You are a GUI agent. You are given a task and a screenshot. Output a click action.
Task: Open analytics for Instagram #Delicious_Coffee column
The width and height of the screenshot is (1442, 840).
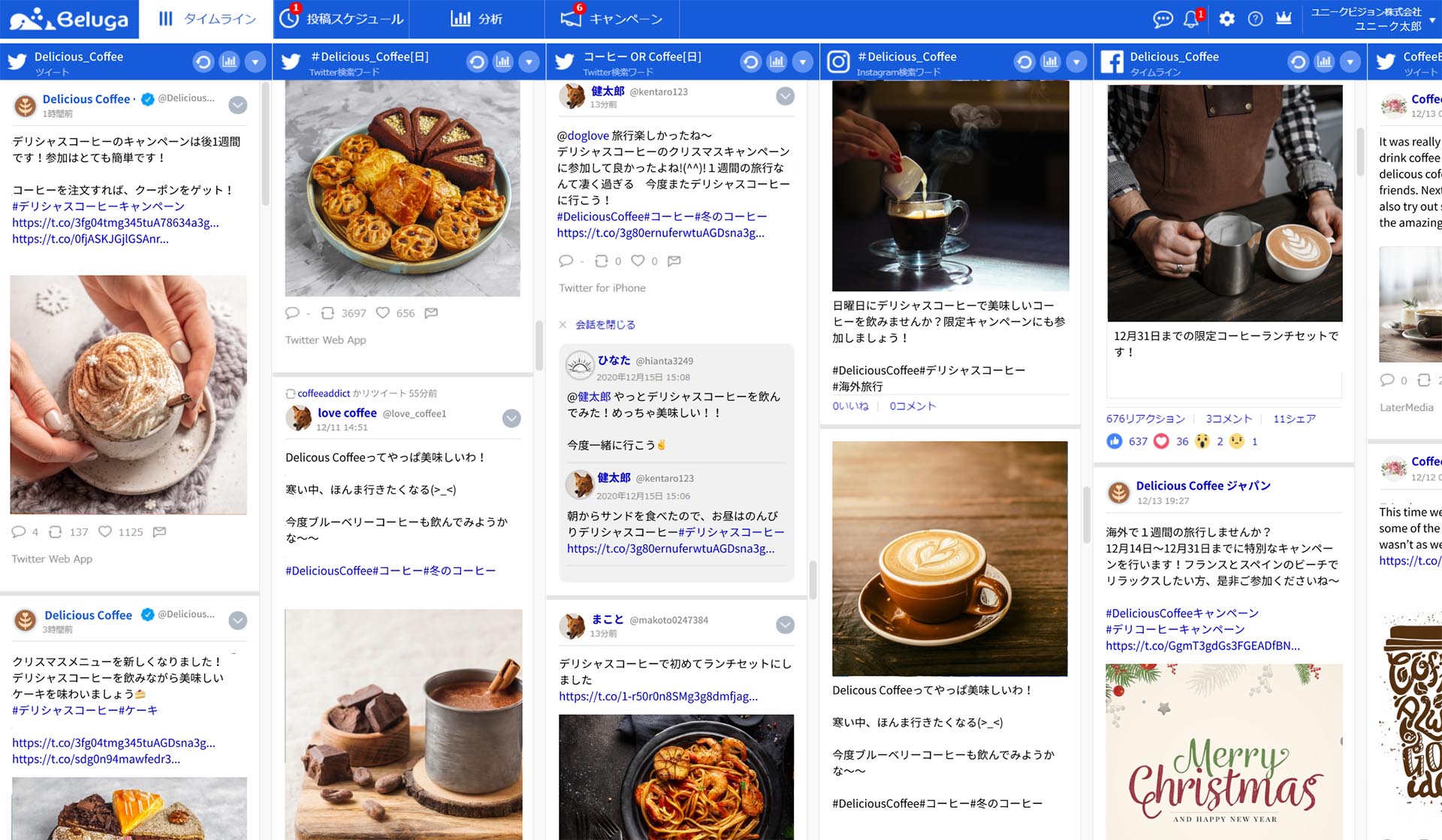tap(1051, 62)
